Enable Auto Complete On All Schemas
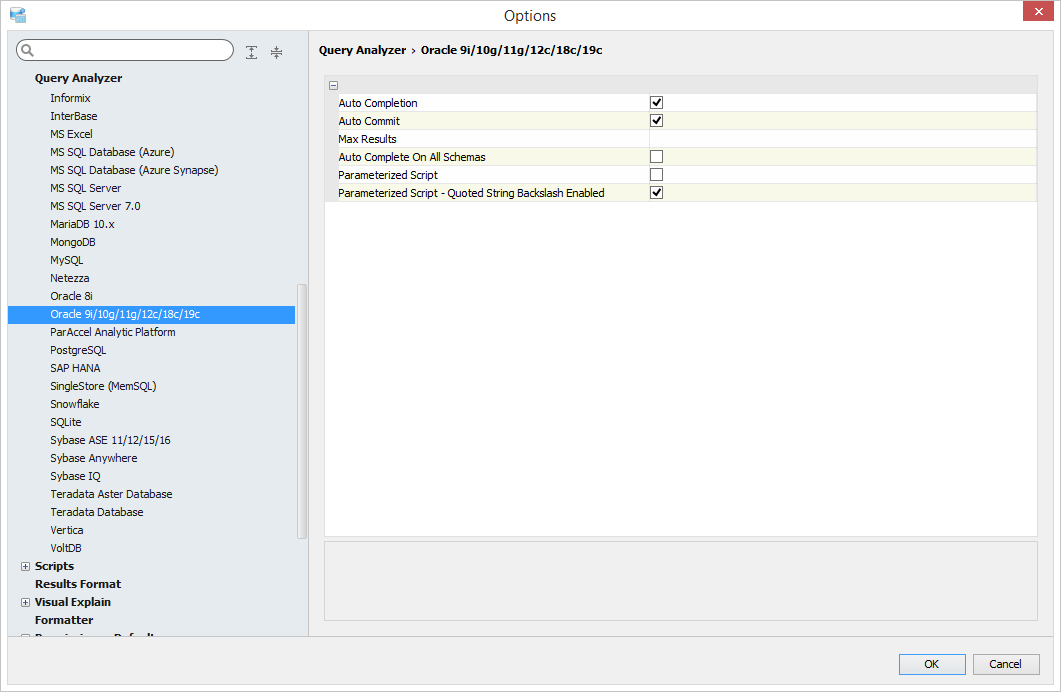Screen dimensions: 1061x692 tap(657, 156)
